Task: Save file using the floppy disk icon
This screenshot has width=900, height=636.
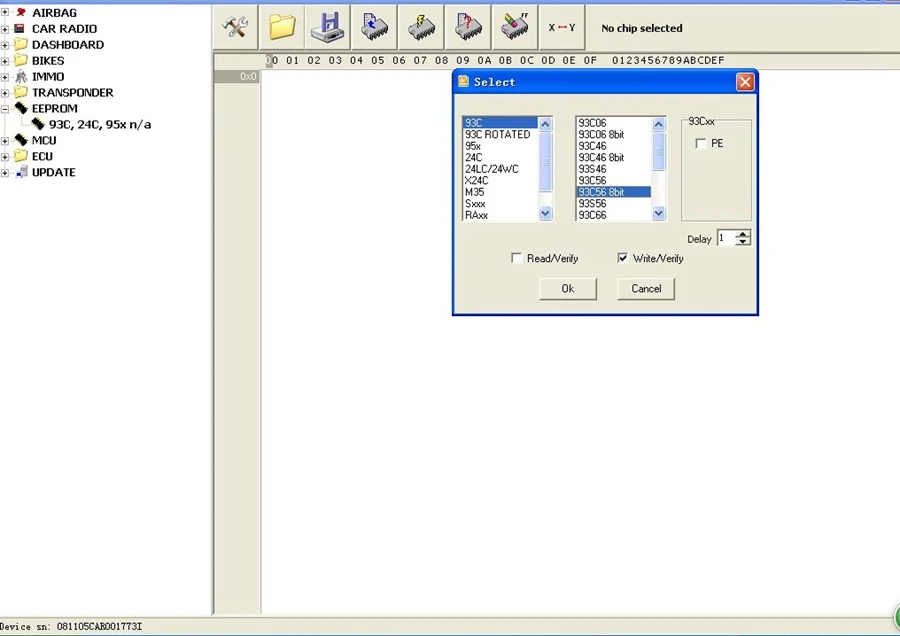Action: click(328, 27)
